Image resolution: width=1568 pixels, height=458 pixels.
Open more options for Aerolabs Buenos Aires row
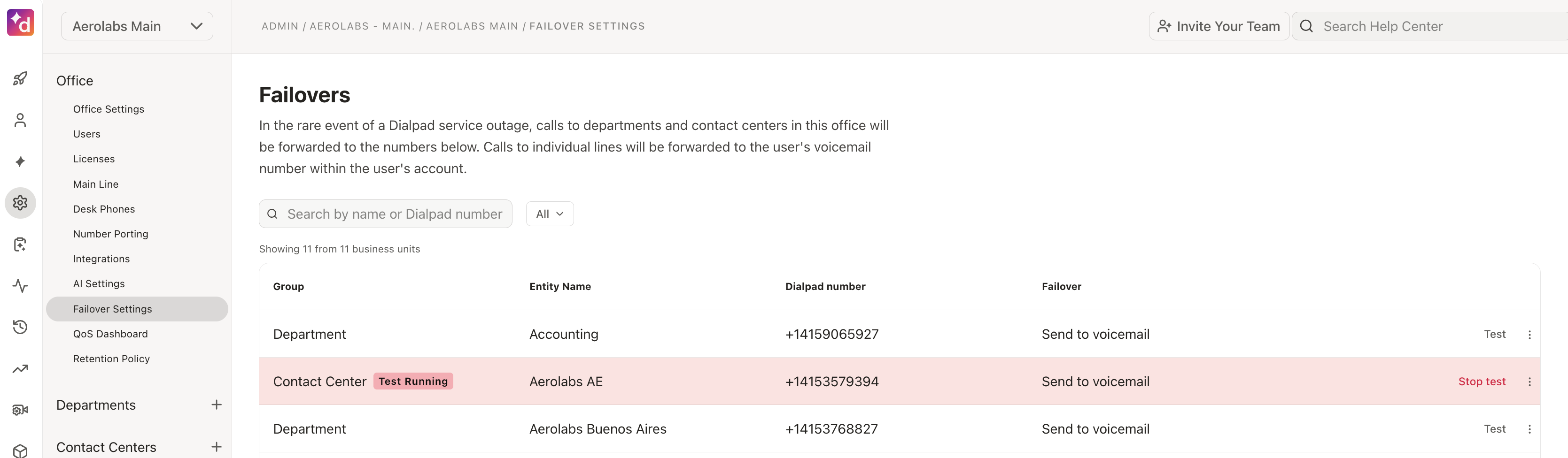pyautogui.click(x=1529, y=429)
